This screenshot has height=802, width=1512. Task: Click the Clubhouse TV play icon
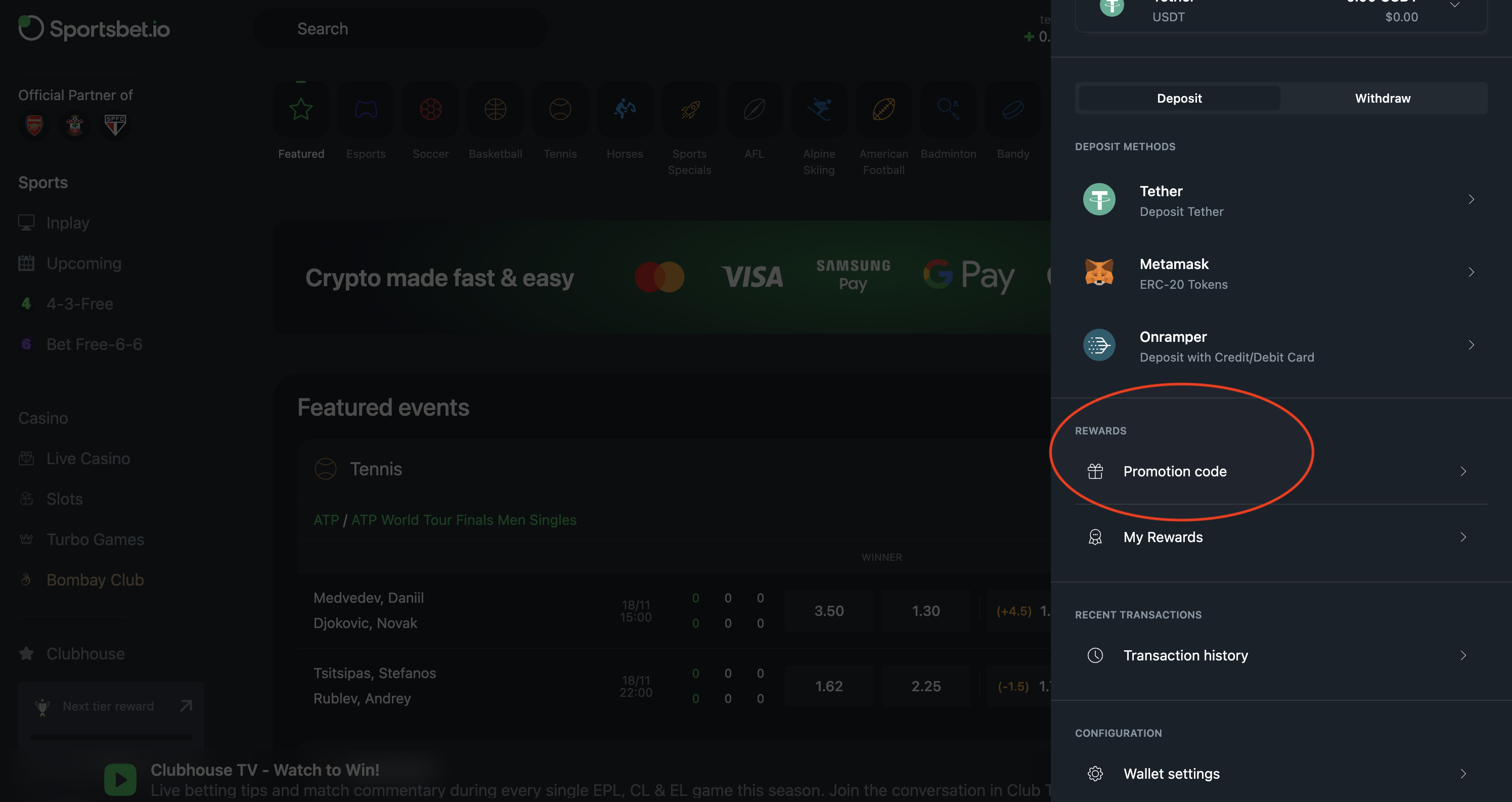(120, 779)
